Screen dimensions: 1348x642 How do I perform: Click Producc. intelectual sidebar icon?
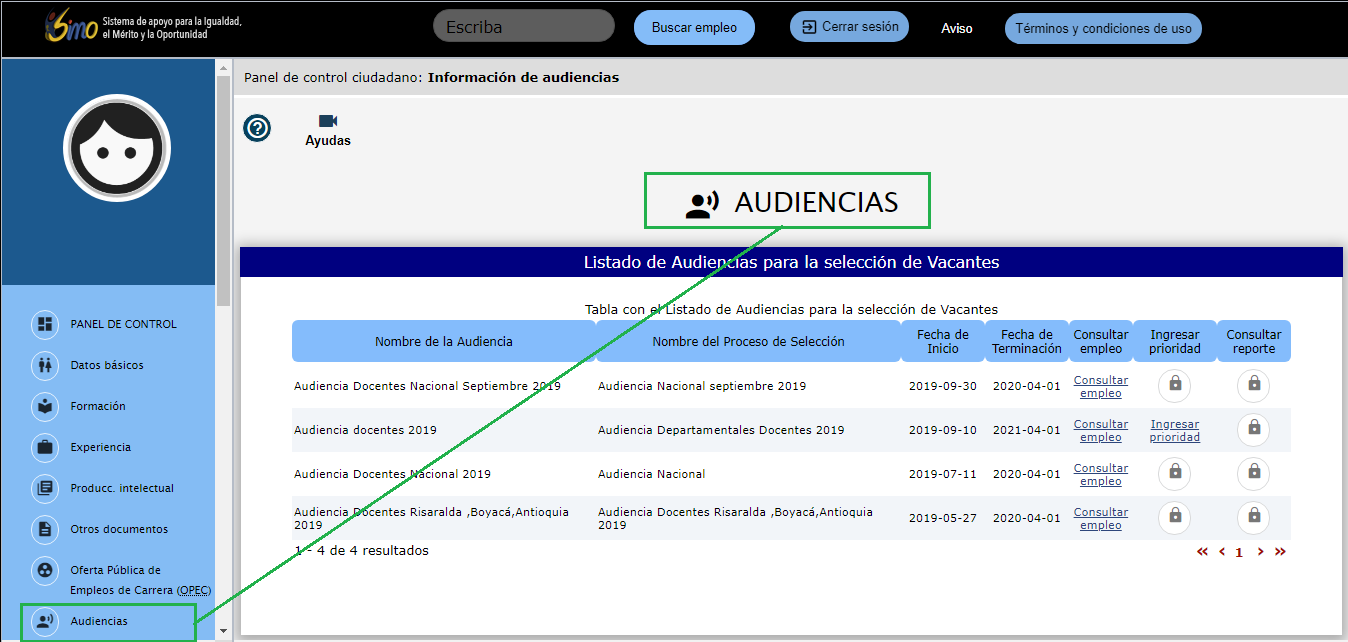45,488
